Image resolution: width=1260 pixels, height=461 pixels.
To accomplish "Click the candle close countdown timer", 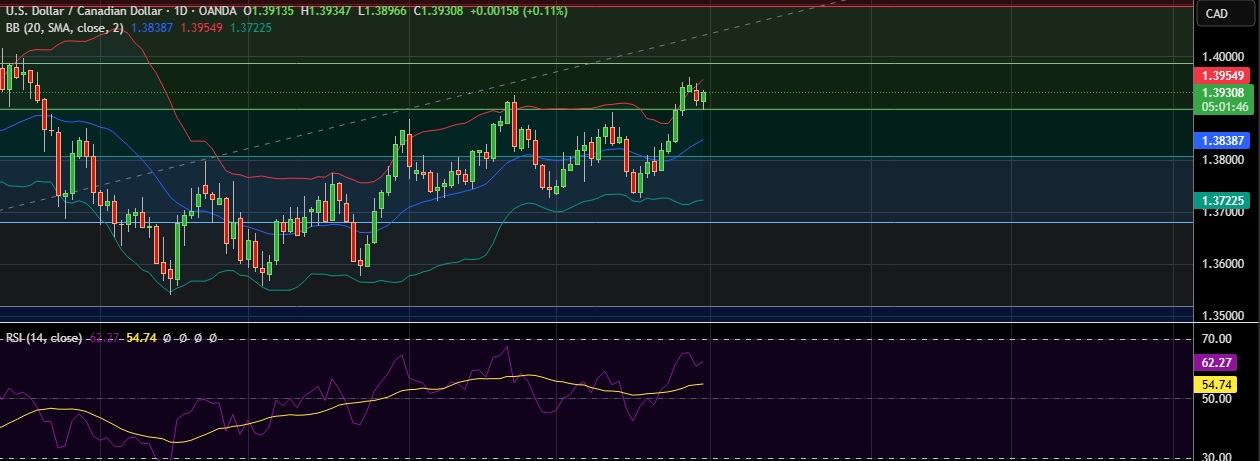I will click(1222, 106).
